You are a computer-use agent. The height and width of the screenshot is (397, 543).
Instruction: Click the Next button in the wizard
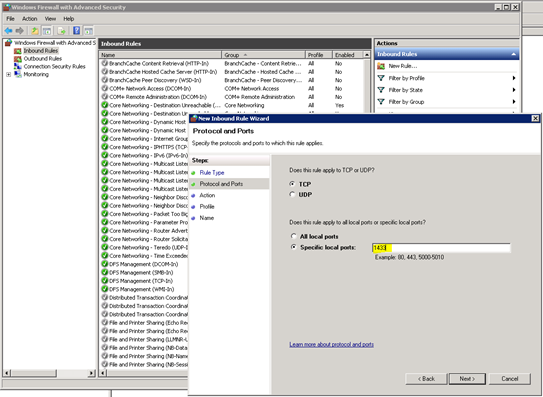click(467, 379)
